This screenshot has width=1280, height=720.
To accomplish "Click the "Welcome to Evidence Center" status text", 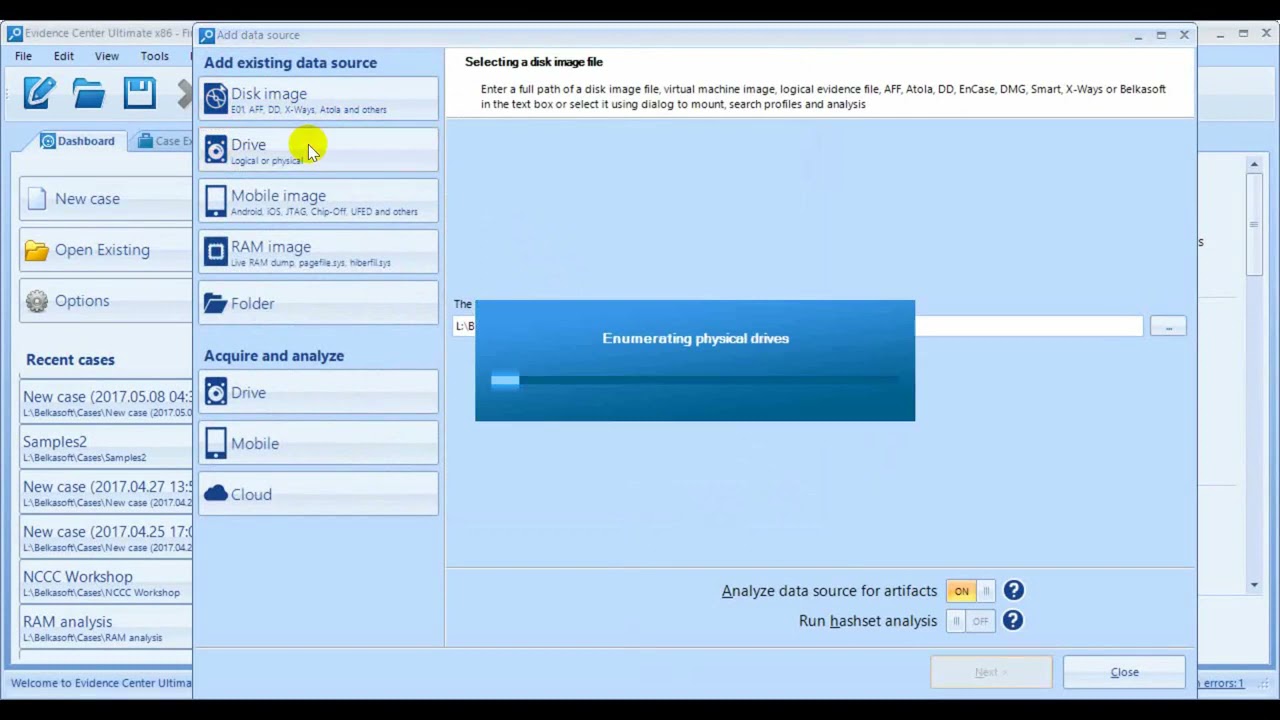I will (101, 683).
